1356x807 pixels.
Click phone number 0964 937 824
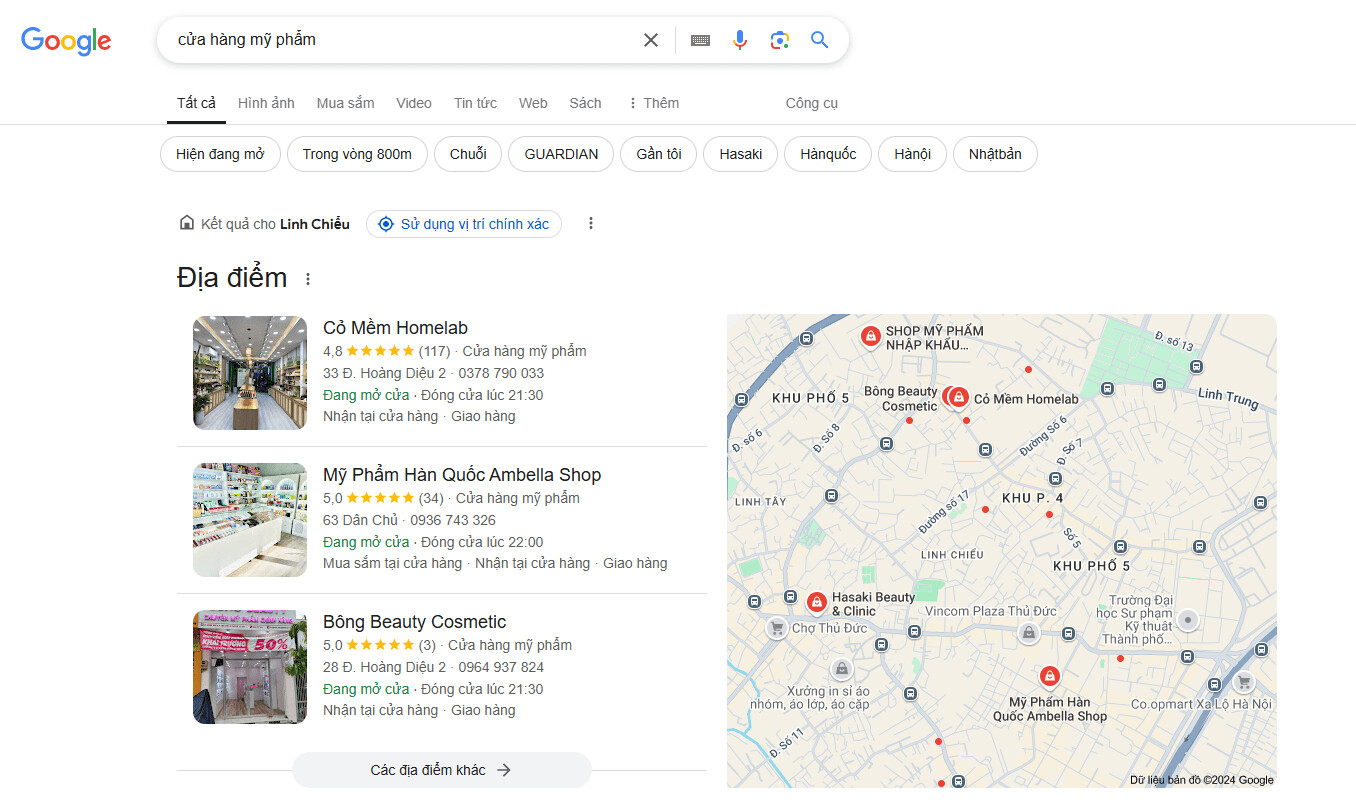(501, 667)
